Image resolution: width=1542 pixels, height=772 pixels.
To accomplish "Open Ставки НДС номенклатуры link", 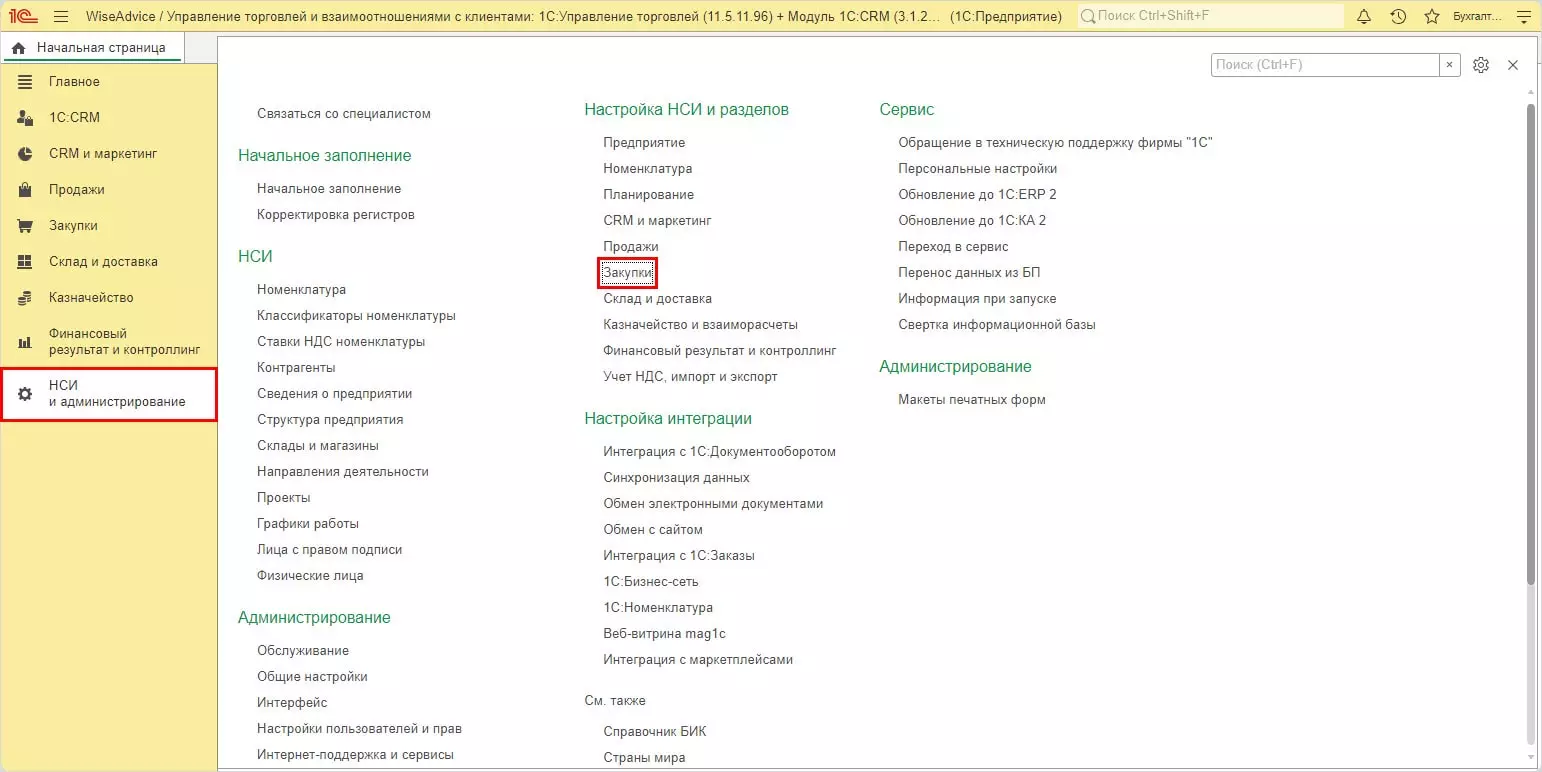I will pyautogui.click(x=341, y=342).
